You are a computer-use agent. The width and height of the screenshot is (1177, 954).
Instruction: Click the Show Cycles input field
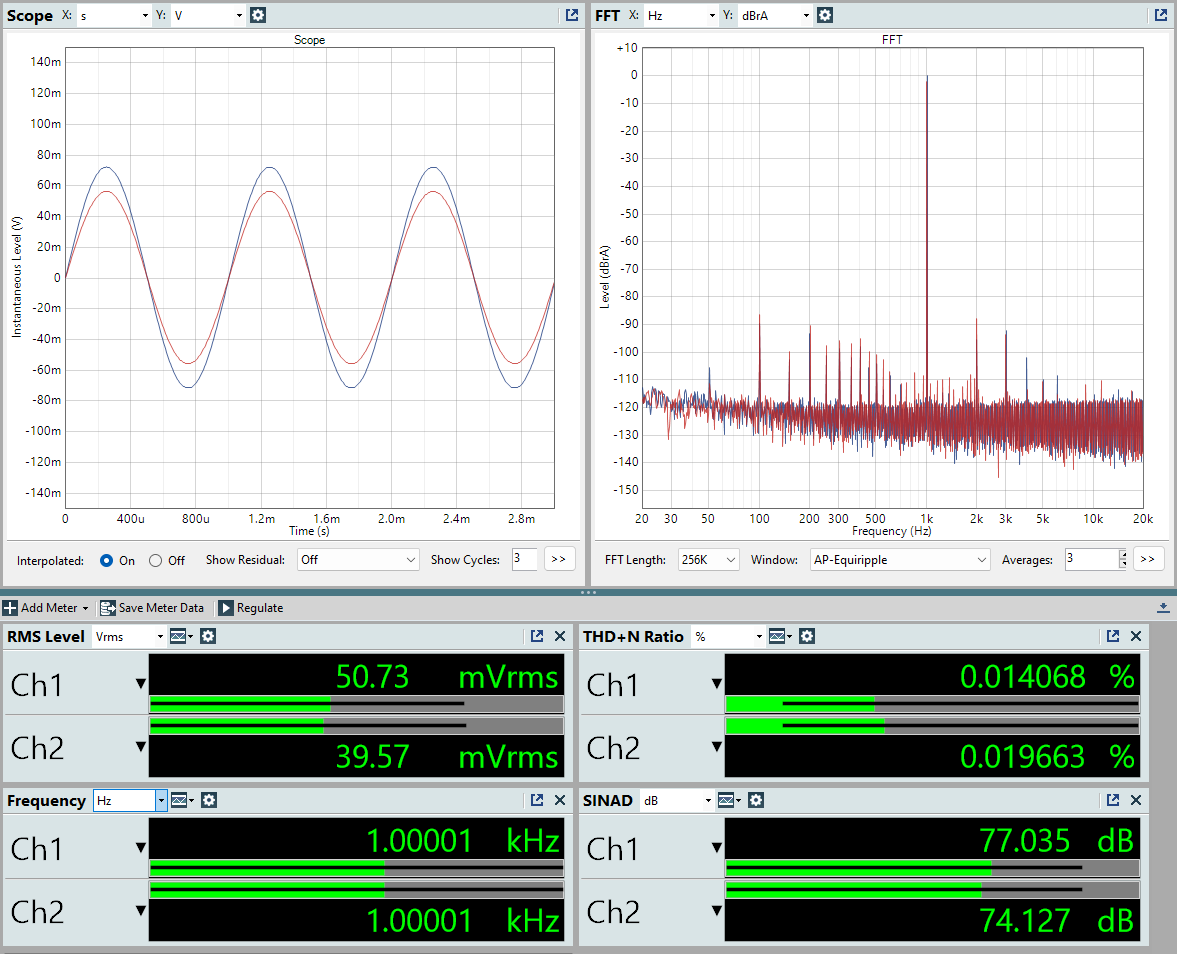[x=524, y=559]
